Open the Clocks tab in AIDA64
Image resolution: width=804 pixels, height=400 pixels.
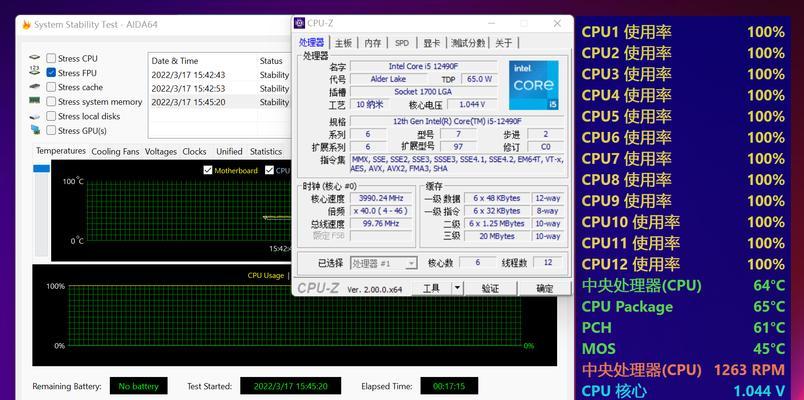tap(194, 152)
